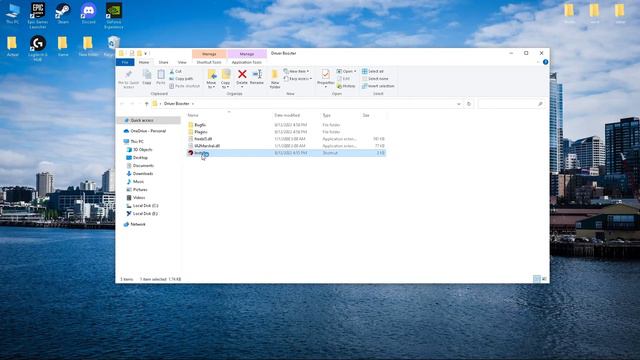Click Driver Booster in address breadcrumb
The width and height of the screenshot is (640, 360).
click(176, 104)
